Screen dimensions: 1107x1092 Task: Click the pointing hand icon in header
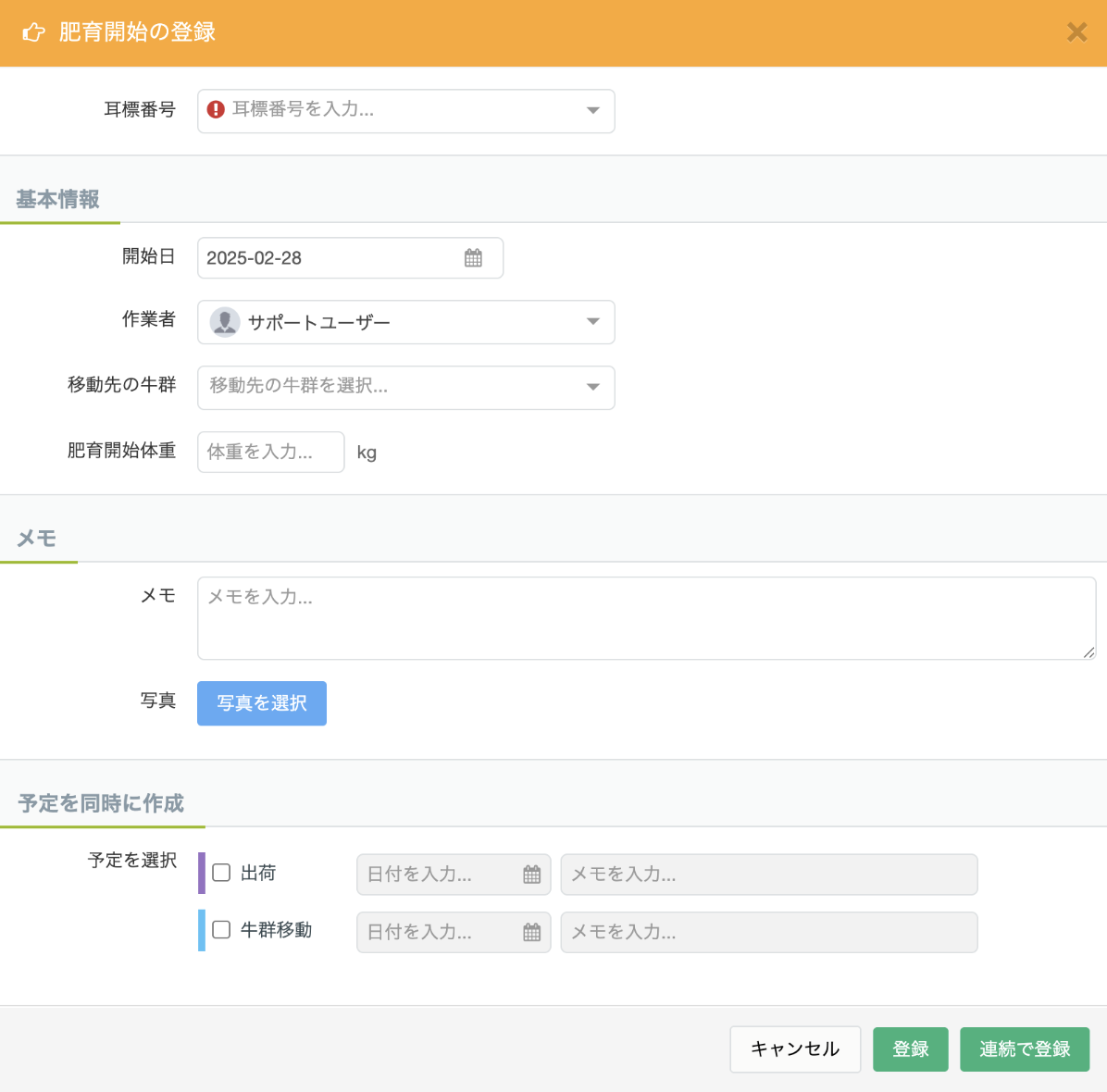[33, 32]
